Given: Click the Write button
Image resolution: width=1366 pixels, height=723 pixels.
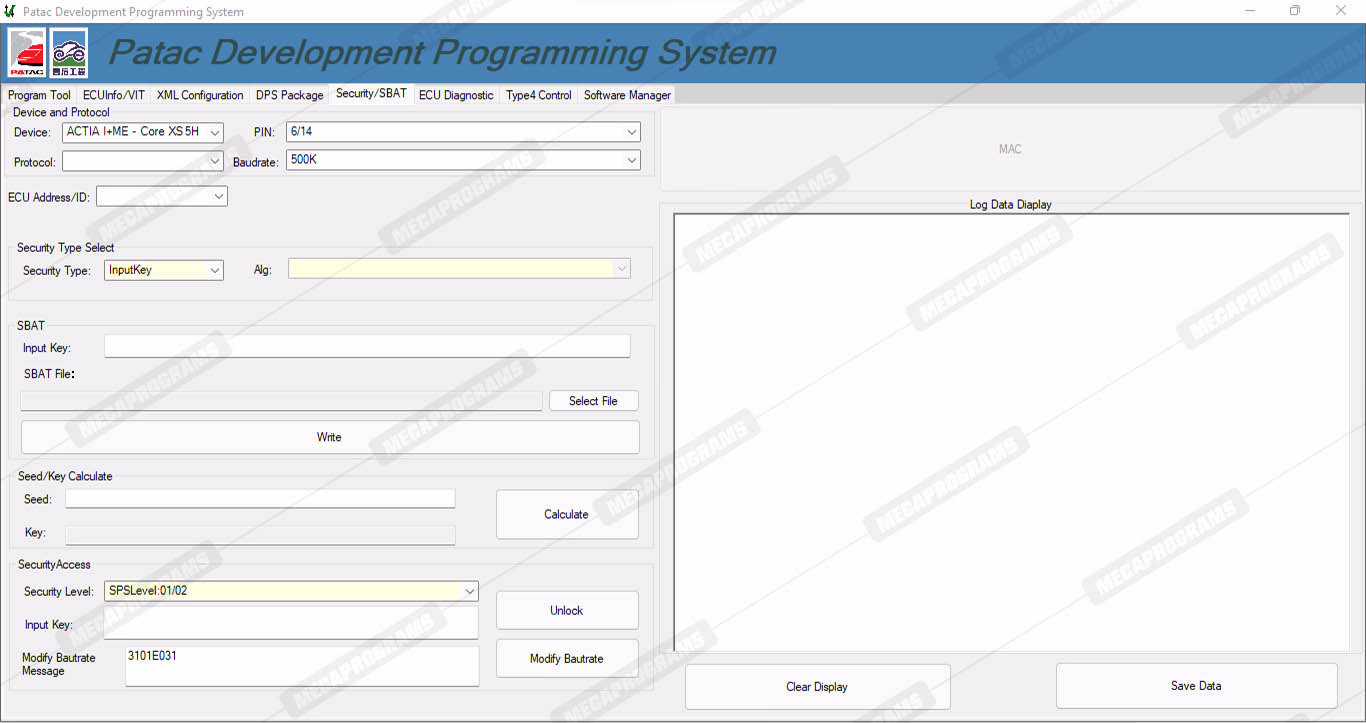Looking at the screenshot, I should [329, 437].
